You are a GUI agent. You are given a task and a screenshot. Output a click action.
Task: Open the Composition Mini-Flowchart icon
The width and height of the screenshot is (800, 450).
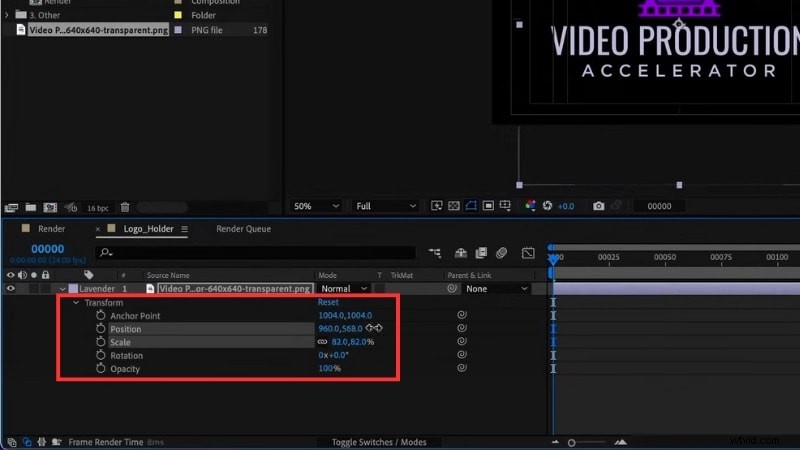pos(435,253)
